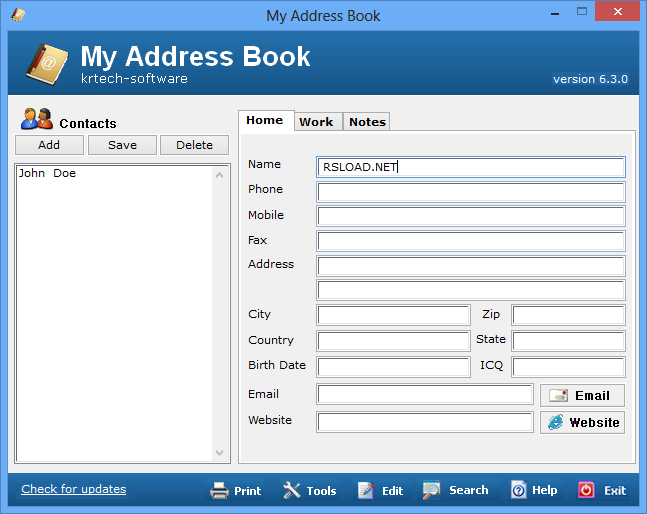Close the My Address Book window

[617, 12]
